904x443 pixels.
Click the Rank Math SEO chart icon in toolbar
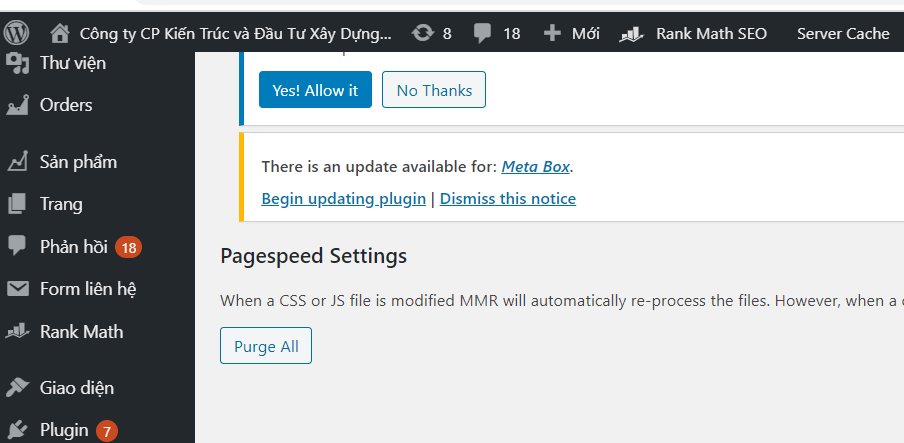(x=631, y=34)
